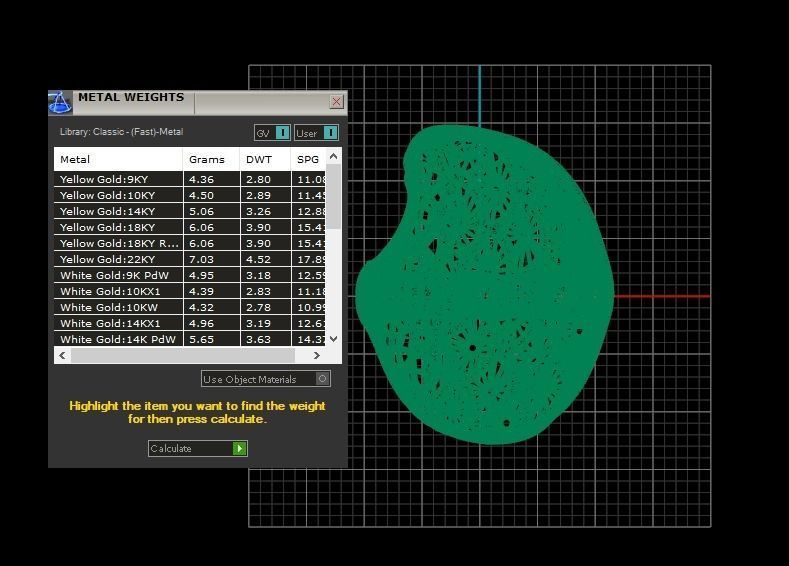This screenshot has width=789, height=566.
Task: Close the Metal Weights dialog
Action: (337, 102)
